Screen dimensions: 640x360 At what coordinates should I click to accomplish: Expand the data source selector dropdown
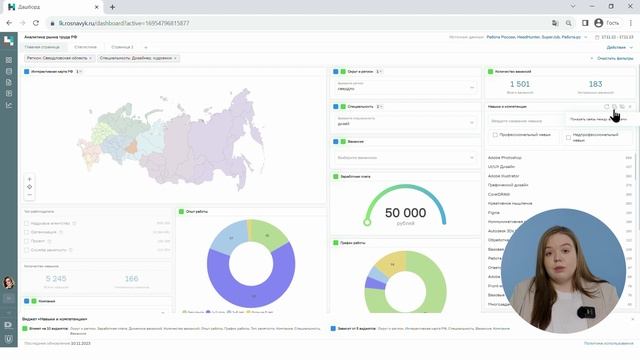coord(586,37)
